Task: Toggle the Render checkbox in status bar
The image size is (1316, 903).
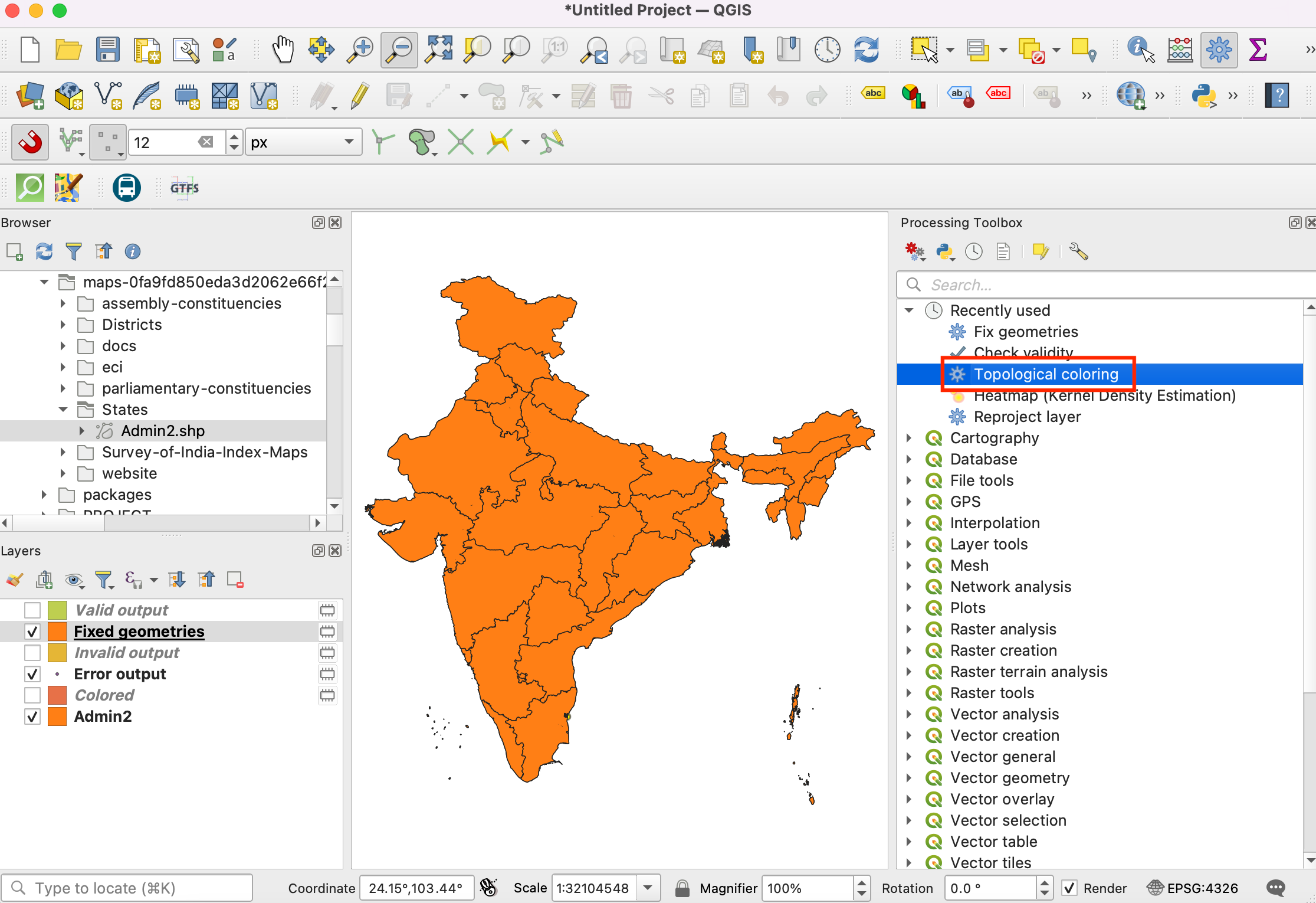Action: (1069, 888)
